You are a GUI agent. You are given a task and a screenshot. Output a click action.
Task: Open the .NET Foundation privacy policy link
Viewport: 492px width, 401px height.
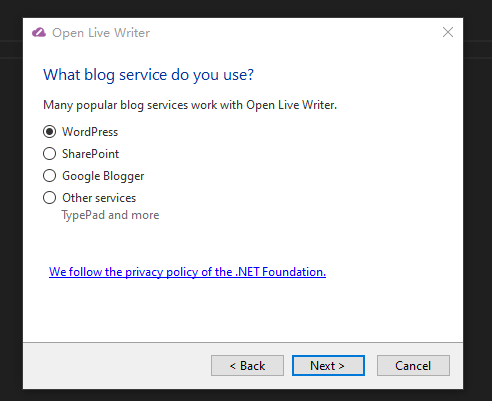tap(187, 272)
